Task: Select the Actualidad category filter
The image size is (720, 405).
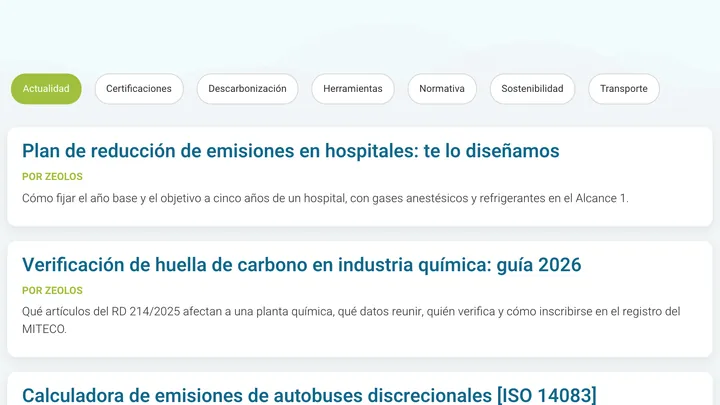Action: click(x=46, y=89)
